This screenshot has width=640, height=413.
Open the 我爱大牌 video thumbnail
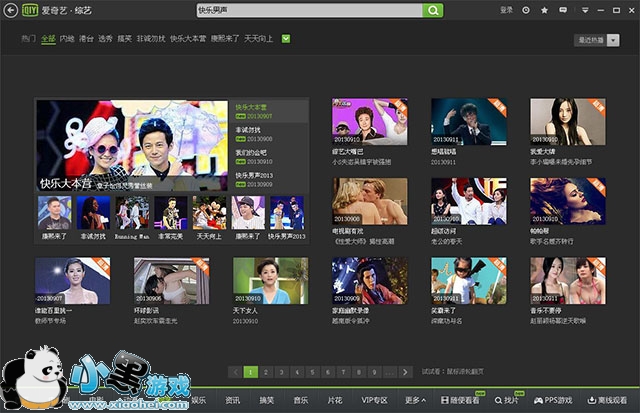568,122
